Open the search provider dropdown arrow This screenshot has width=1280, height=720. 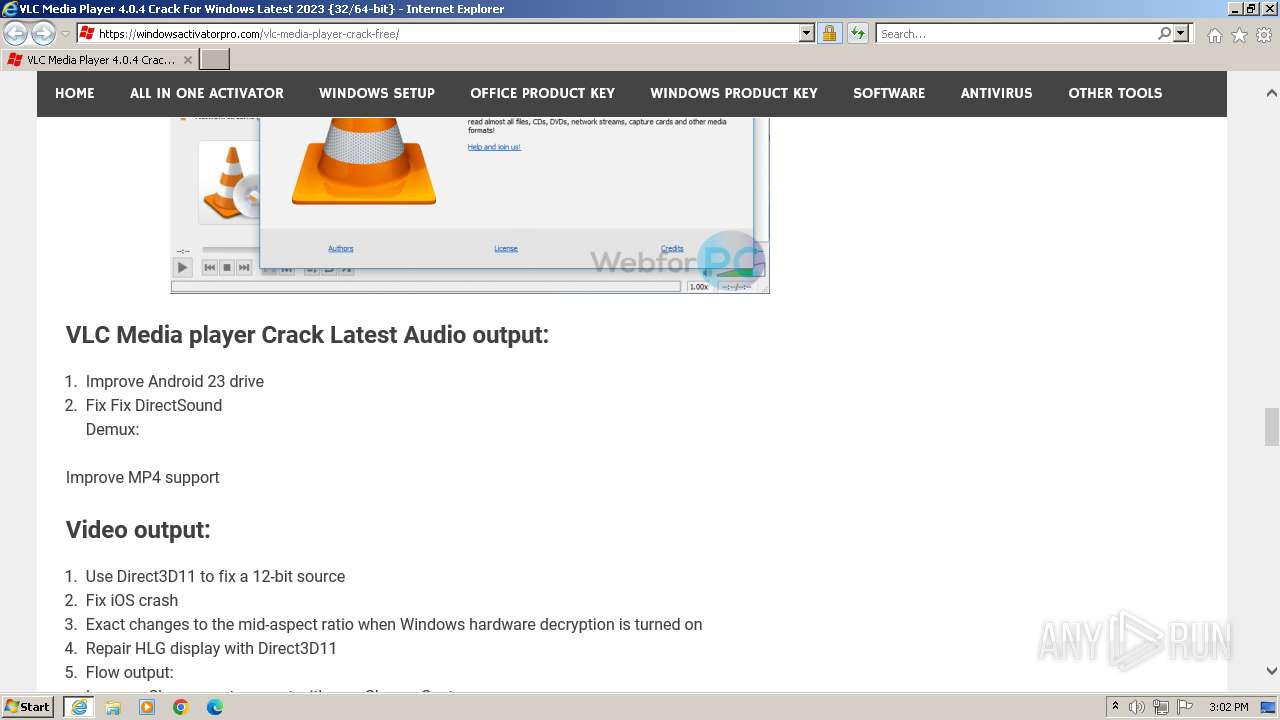pyautogui.click(x=1181, y=33)
